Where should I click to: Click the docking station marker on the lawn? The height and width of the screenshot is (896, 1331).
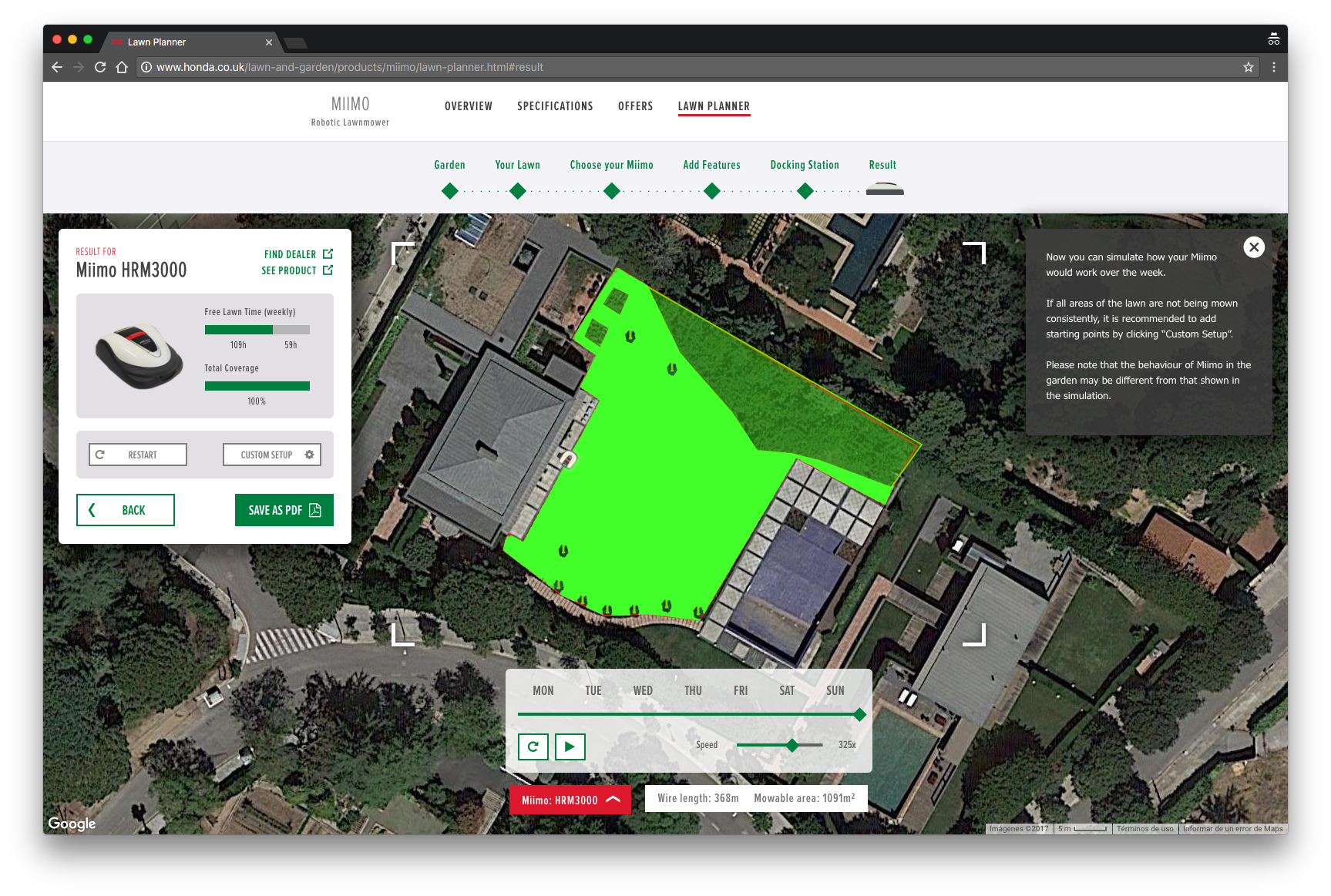[x=567, y=460]
